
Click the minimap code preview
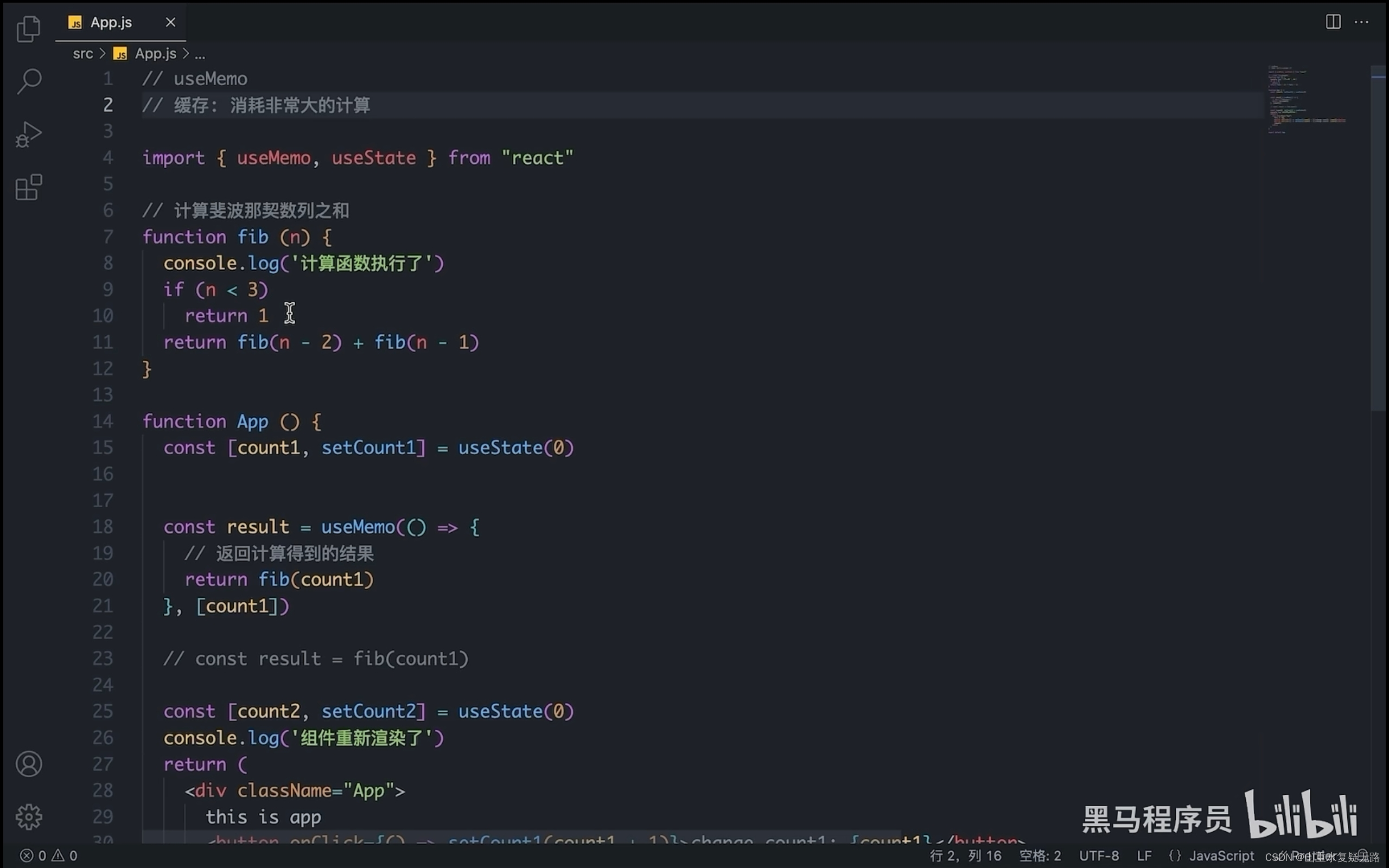1307,100
